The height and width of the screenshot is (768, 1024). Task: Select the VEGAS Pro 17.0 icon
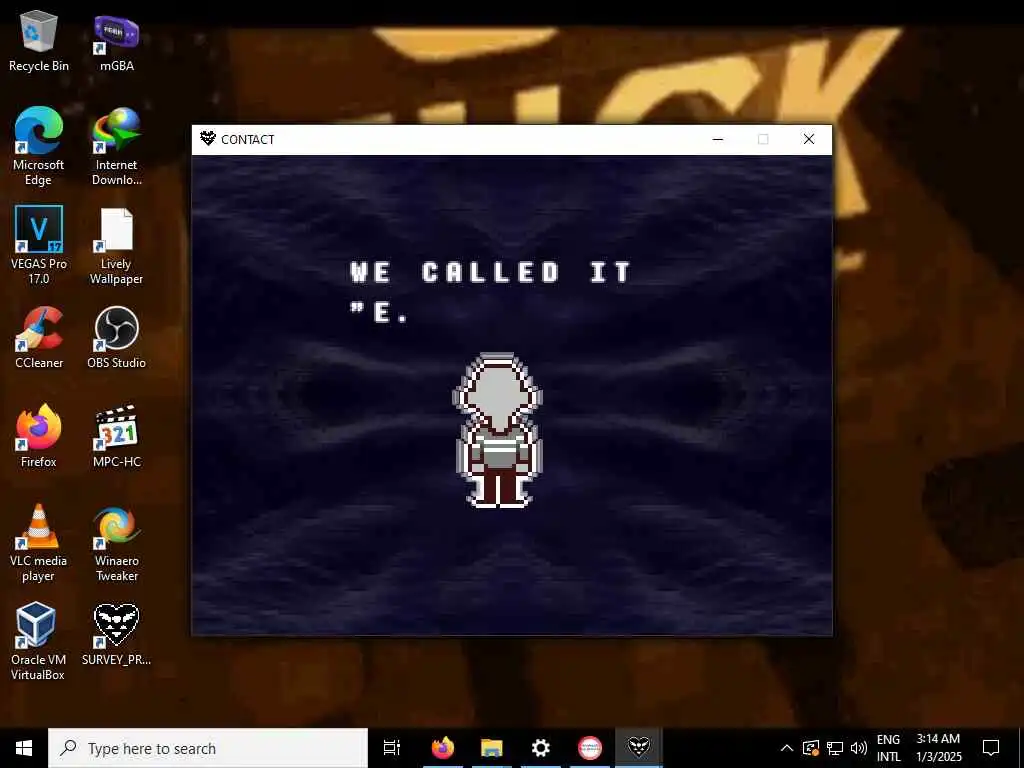click(39, 245)
